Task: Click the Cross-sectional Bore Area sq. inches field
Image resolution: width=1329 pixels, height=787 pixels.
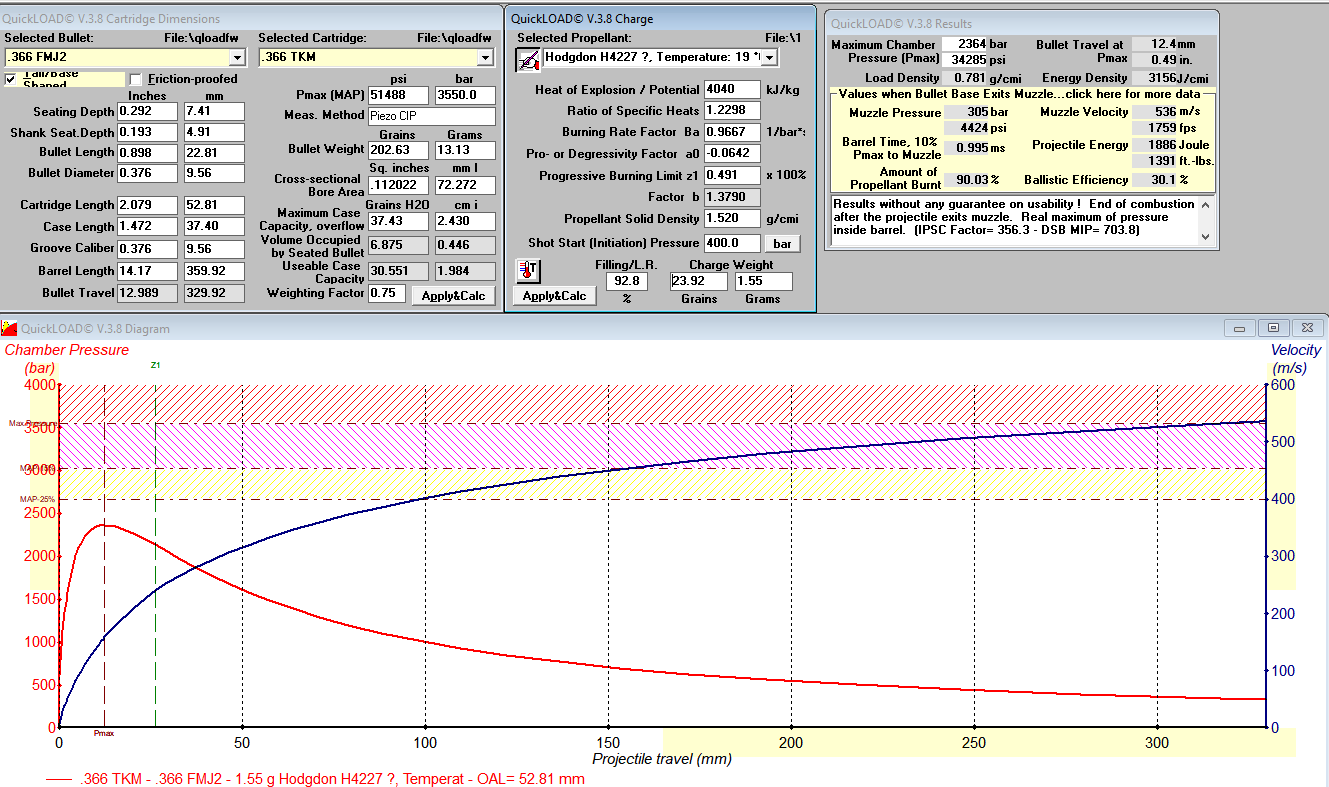Action: [x=398, y=185]
